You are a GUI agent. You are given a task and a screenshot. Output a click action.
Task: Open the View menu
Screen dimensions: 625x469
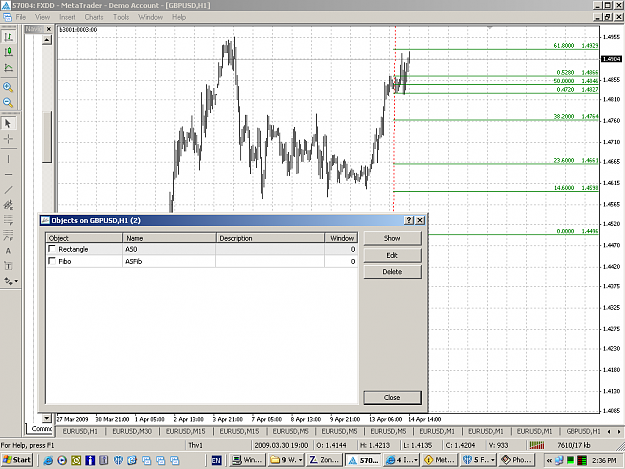pos(43,17)
